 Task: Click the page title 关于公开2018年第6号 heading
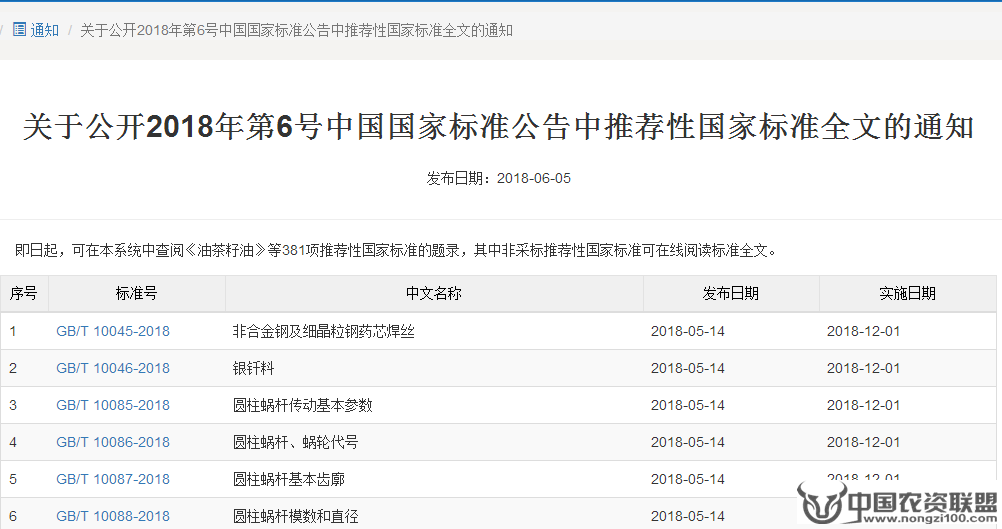(498, 126)
